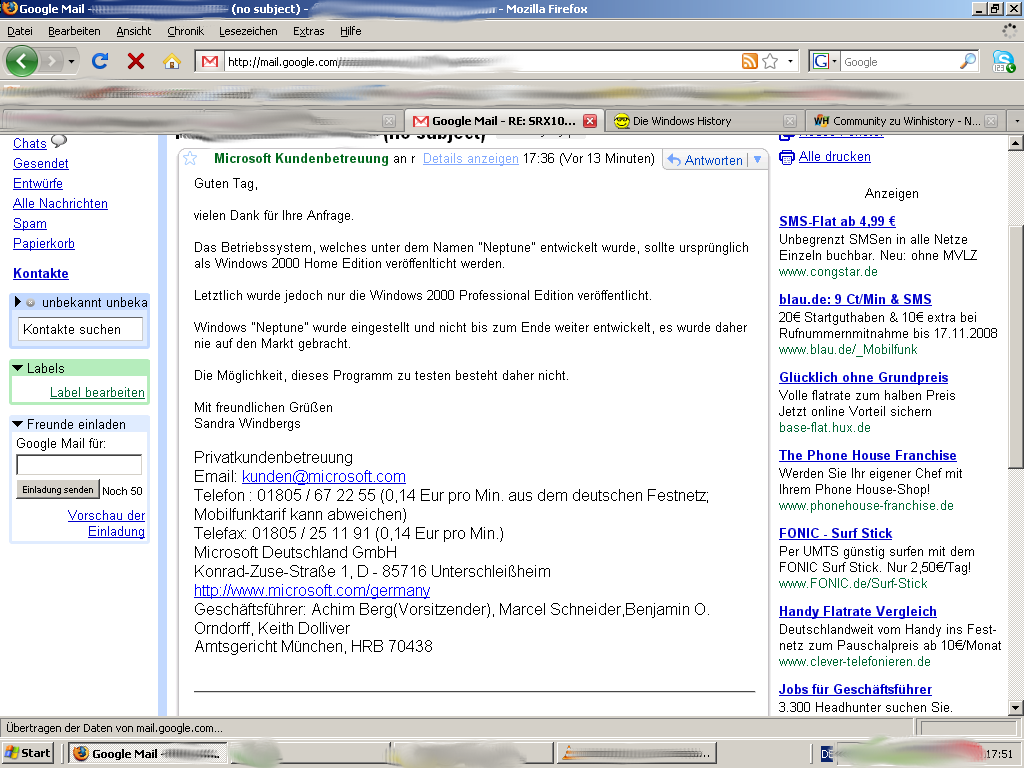The width and height of the screenshot is (1024, 768).
Task: Star the Microsoft Kundenbetreuung message
Action: [190, 159]
